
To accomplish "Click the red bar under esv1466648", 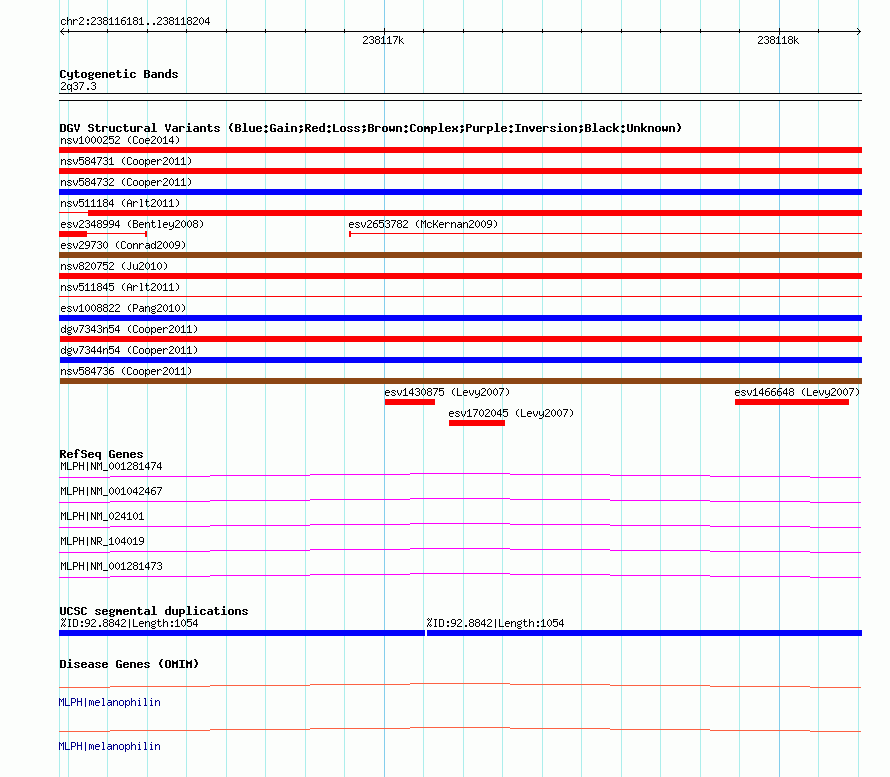I will (x=792, y=402).
